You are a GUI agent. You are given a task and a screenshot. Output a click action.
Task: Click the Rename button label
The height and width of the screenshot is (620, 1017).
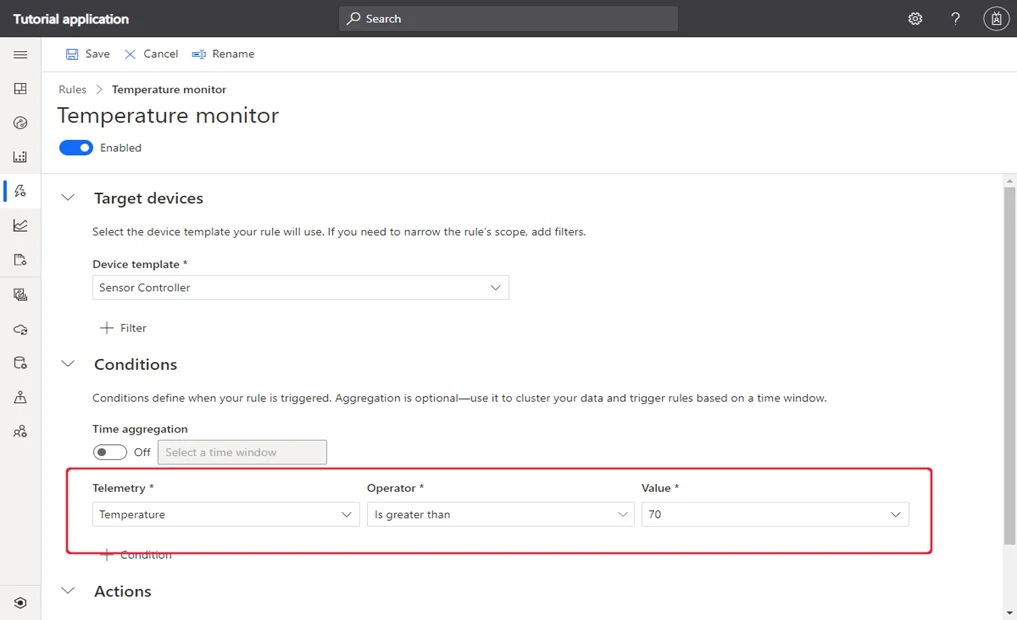(233, 54)
